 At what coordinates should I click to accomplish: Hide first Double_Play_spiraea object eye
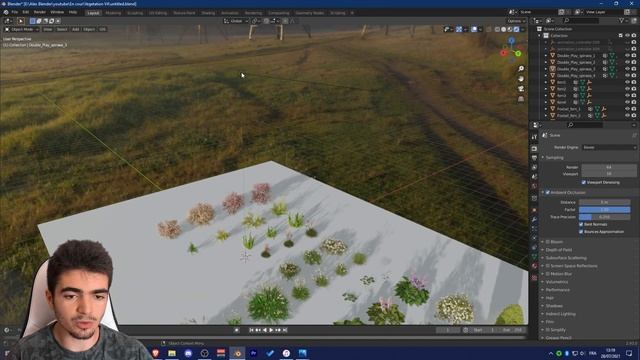(x=627, y=56)
